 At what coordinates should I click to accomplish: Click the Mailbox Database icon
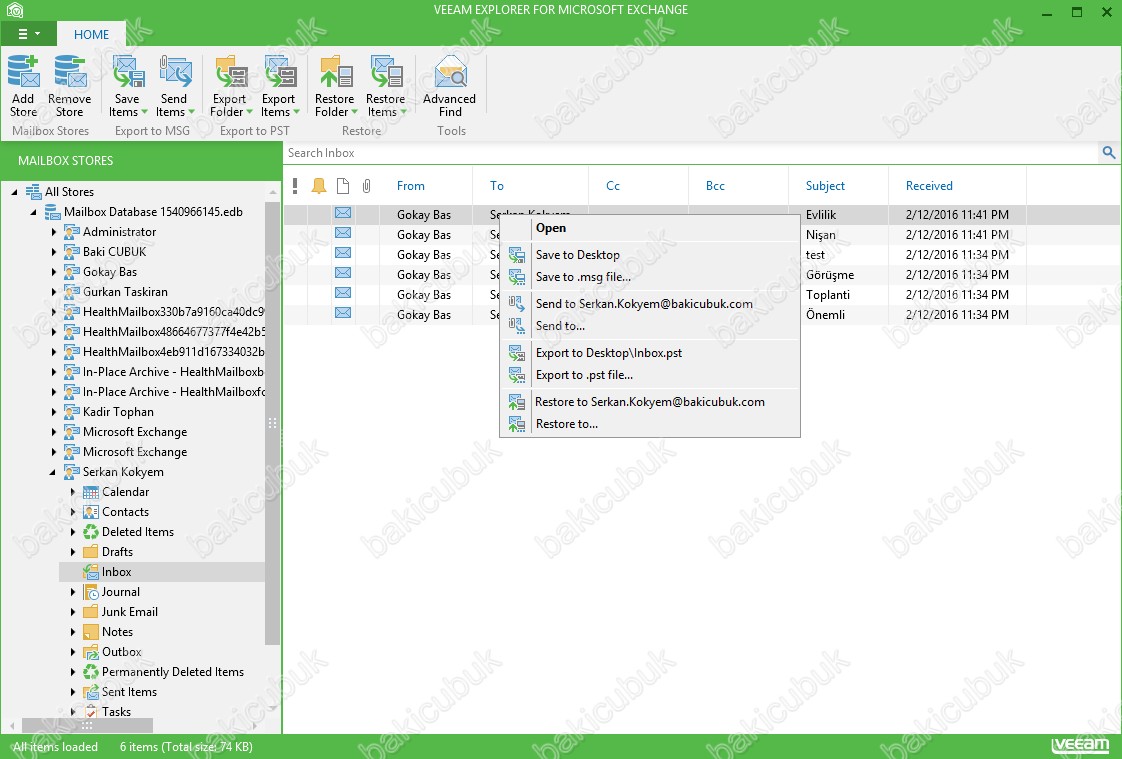click(x=52, y=212)
